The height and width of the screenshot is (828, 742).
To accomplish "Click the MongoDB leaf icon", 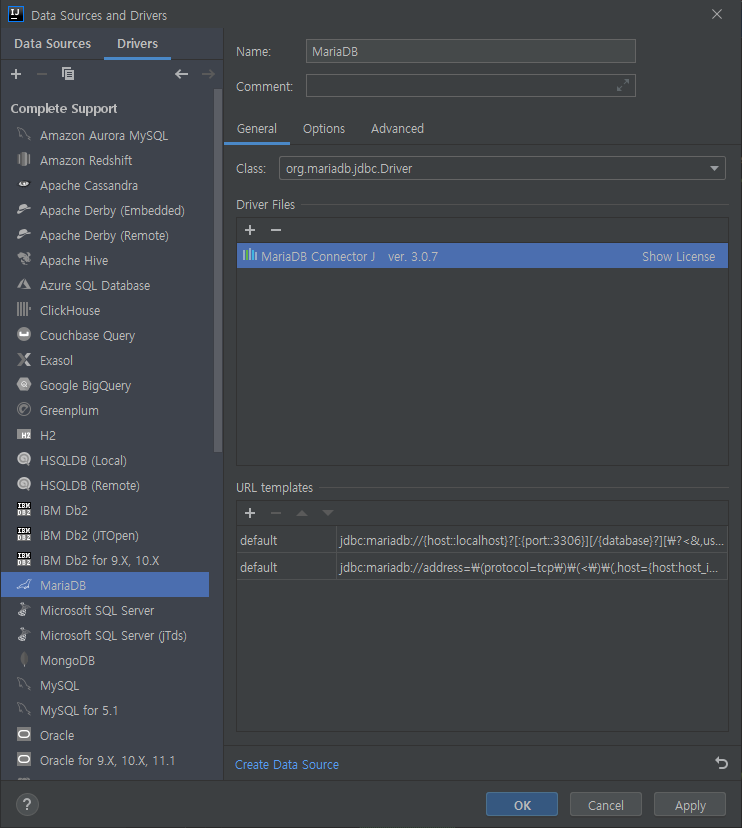I will 24,660.
